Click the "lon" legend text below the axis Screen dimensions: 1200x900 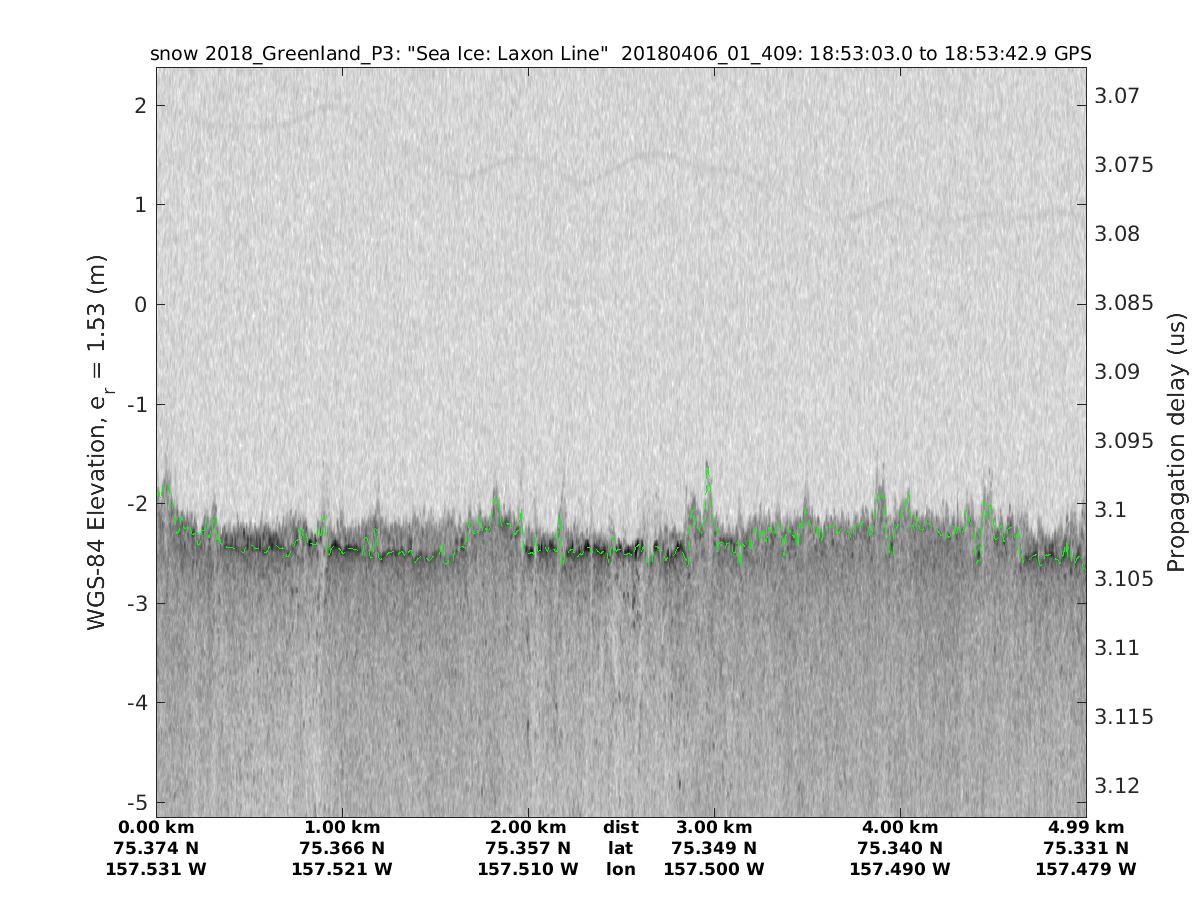620,869
